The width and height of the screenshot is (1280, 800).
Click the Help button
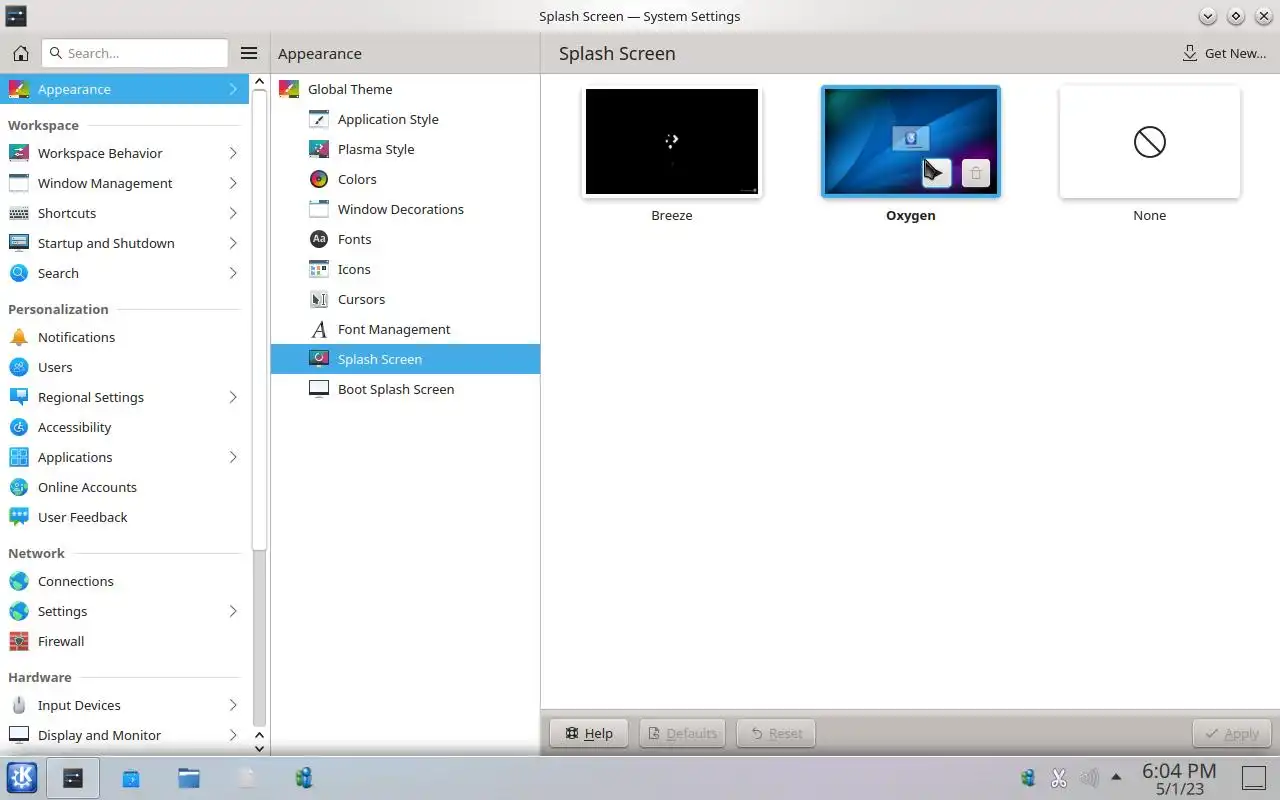pyautogui.click(x=589, y=733)
